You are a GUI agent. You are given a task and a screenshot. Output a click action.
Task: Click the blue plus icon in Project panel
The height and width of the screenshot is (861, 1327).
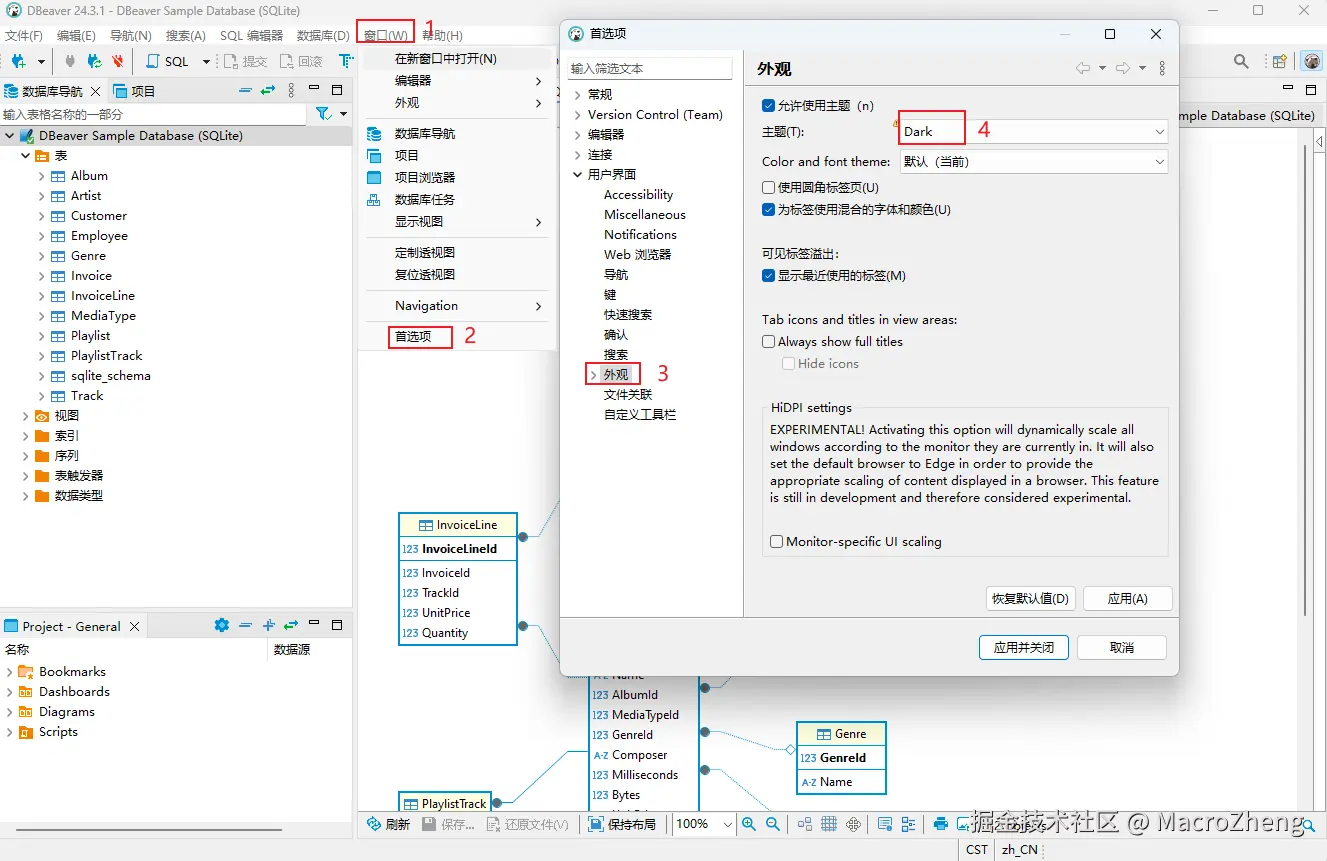point(268,625)
